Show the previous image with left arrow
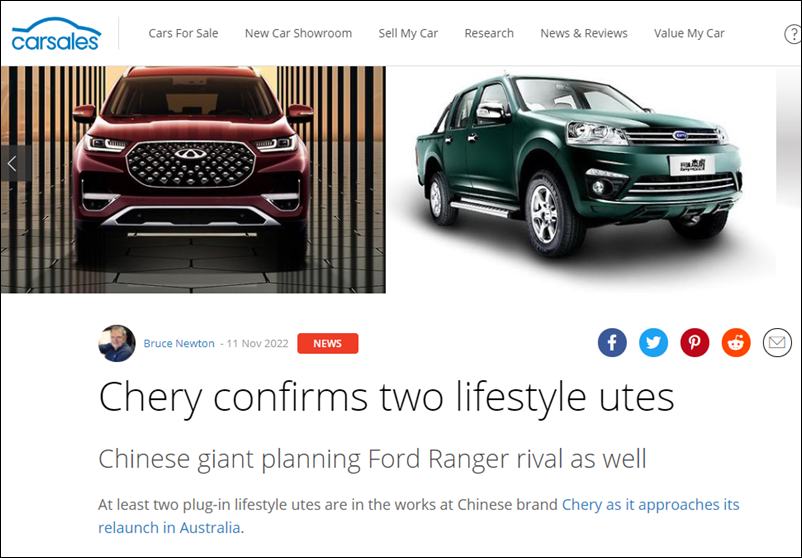The width and height of the screenshot is (802, 558). click(x=14, y=164)
